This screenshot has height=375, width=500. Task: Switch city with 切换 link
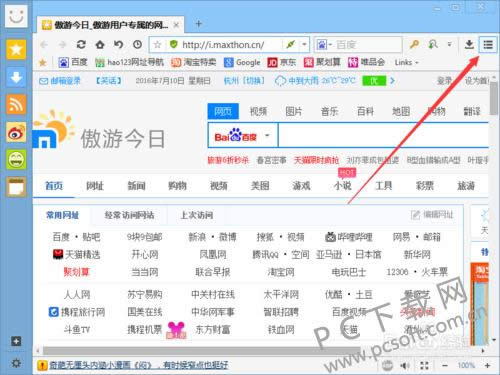pyautogui.click(x=253, y=81)
